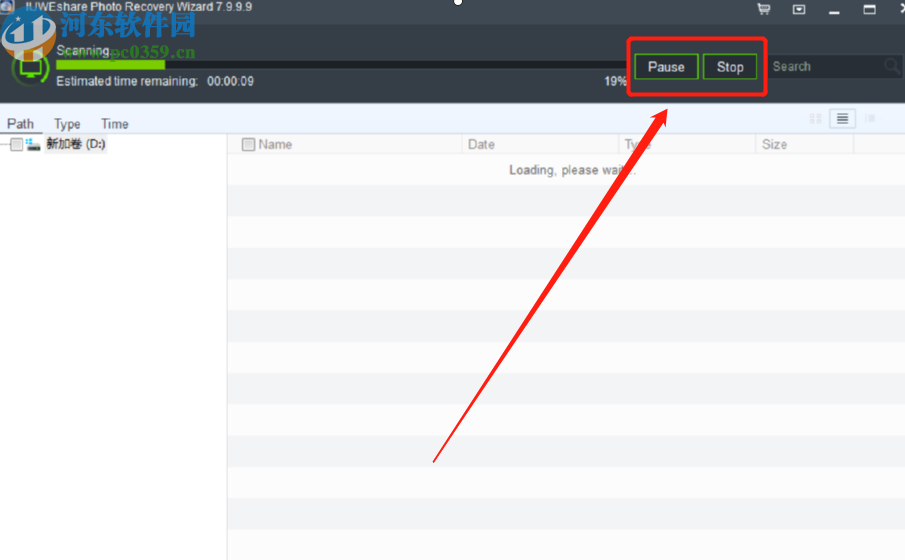Tick the checkbox for drive D:
Image resolution: width=905 pixels, height=560 pixels.
click(17, 144)
